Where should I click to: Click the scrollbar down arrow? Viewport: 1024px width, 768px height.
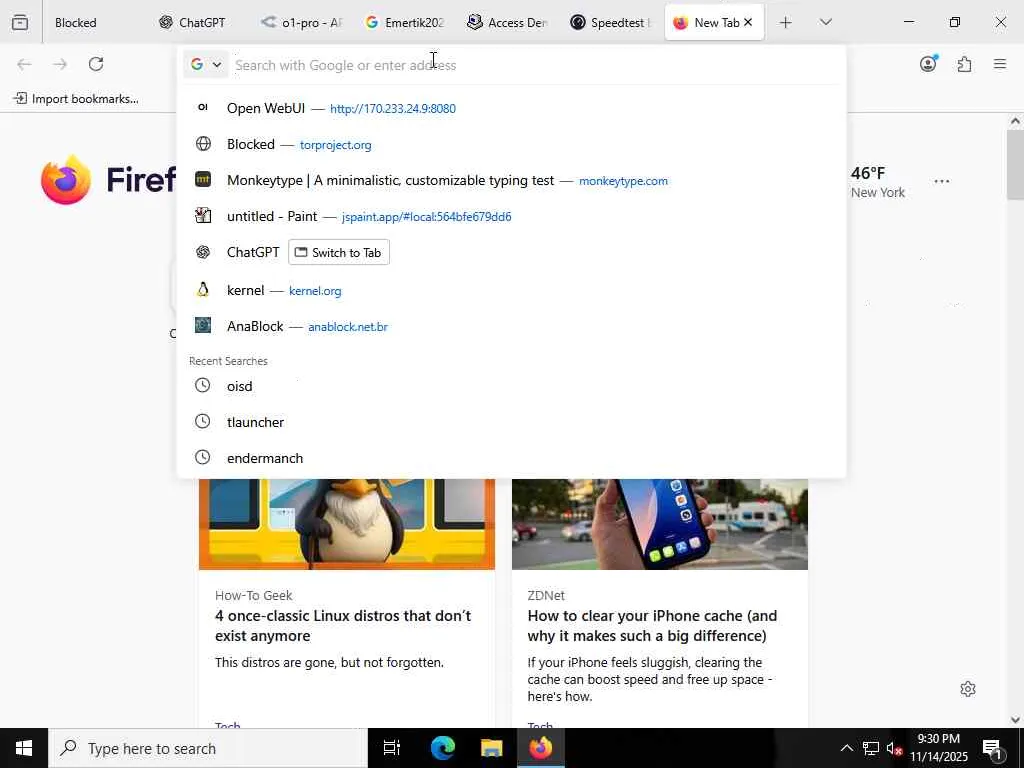pos(1015,720)
